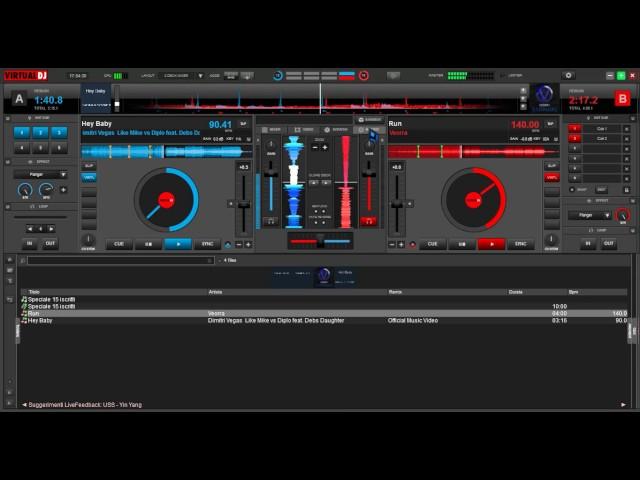This screenshot has width=640, height=480.
Task: Play deck B with the red play button
Action: (491, 244)
